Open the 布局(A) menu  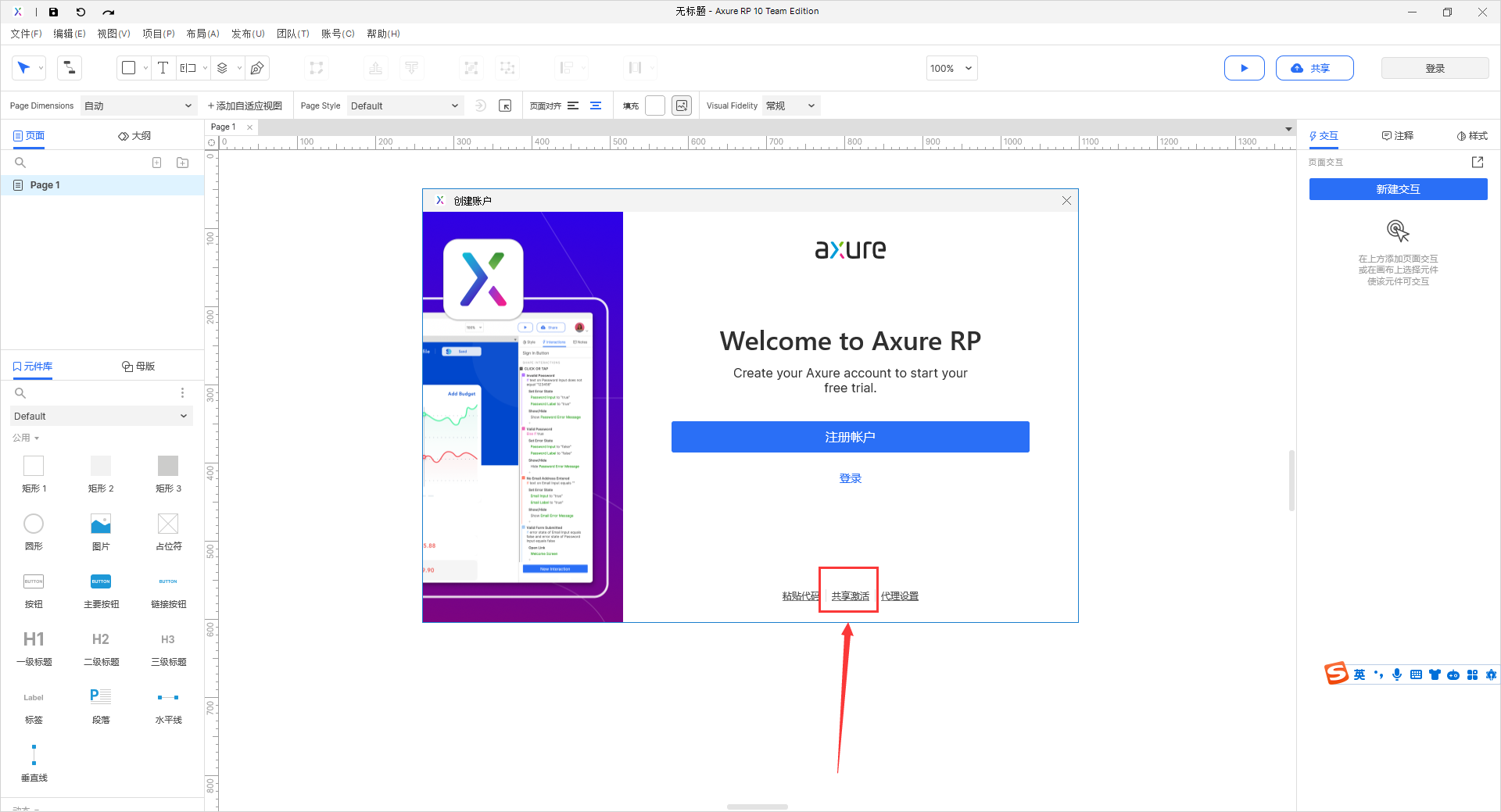pyautogui.click(x=202, y=34)
